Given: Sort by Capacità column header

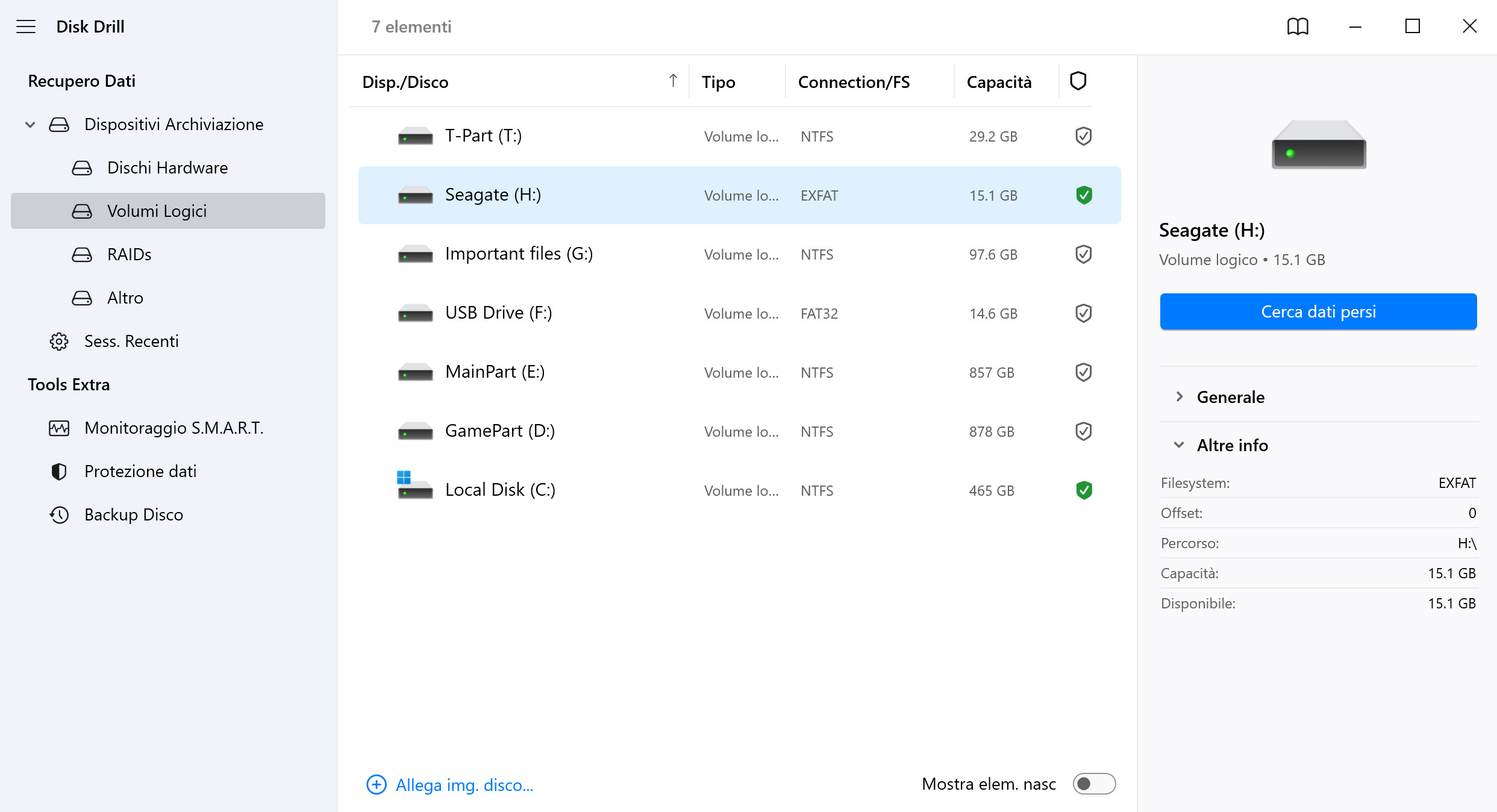Looking at the screenshot, I should tap(999, 82).
